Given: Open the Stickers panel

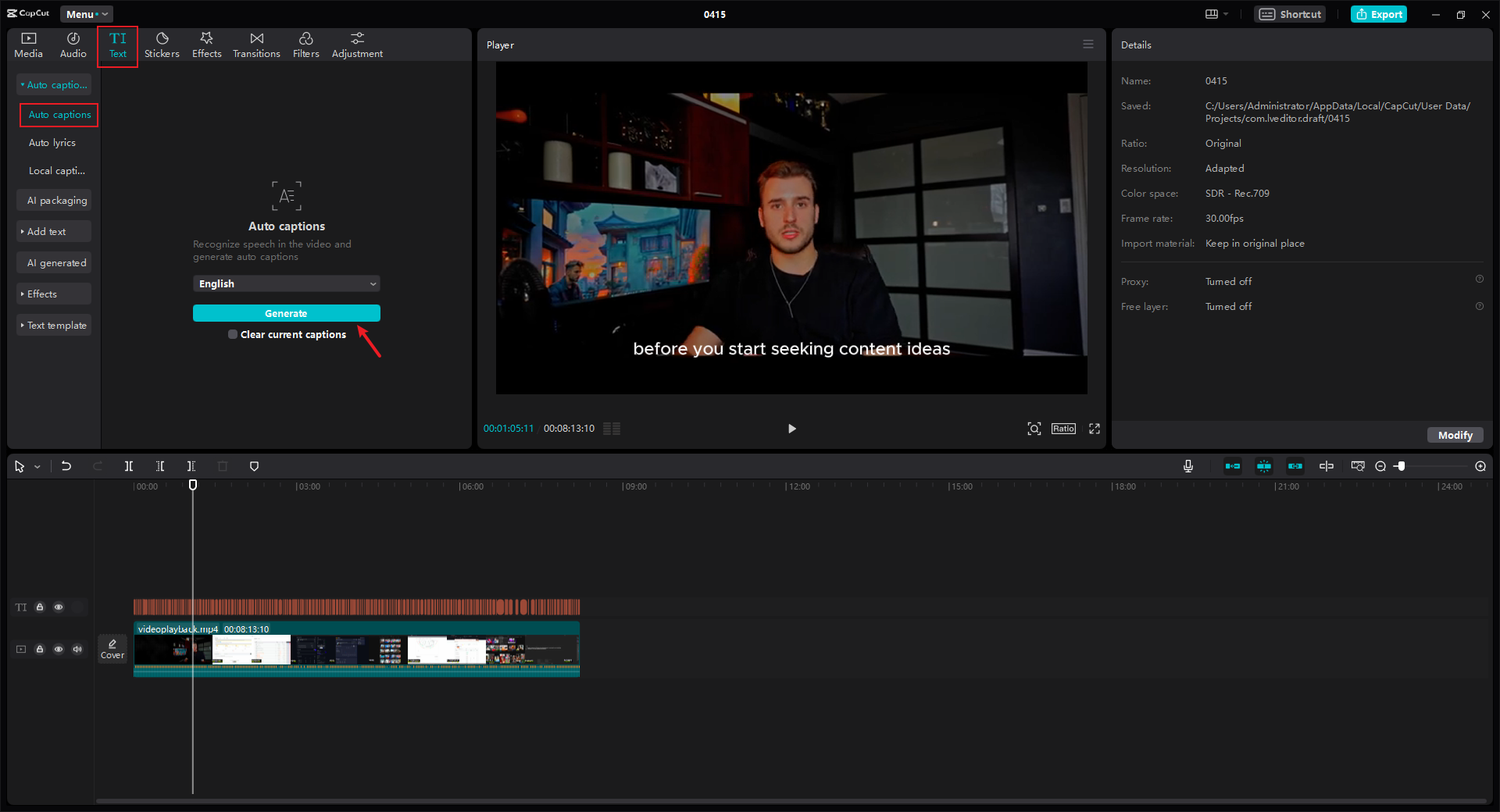Looking at the screenshot, I should [162, 45].
